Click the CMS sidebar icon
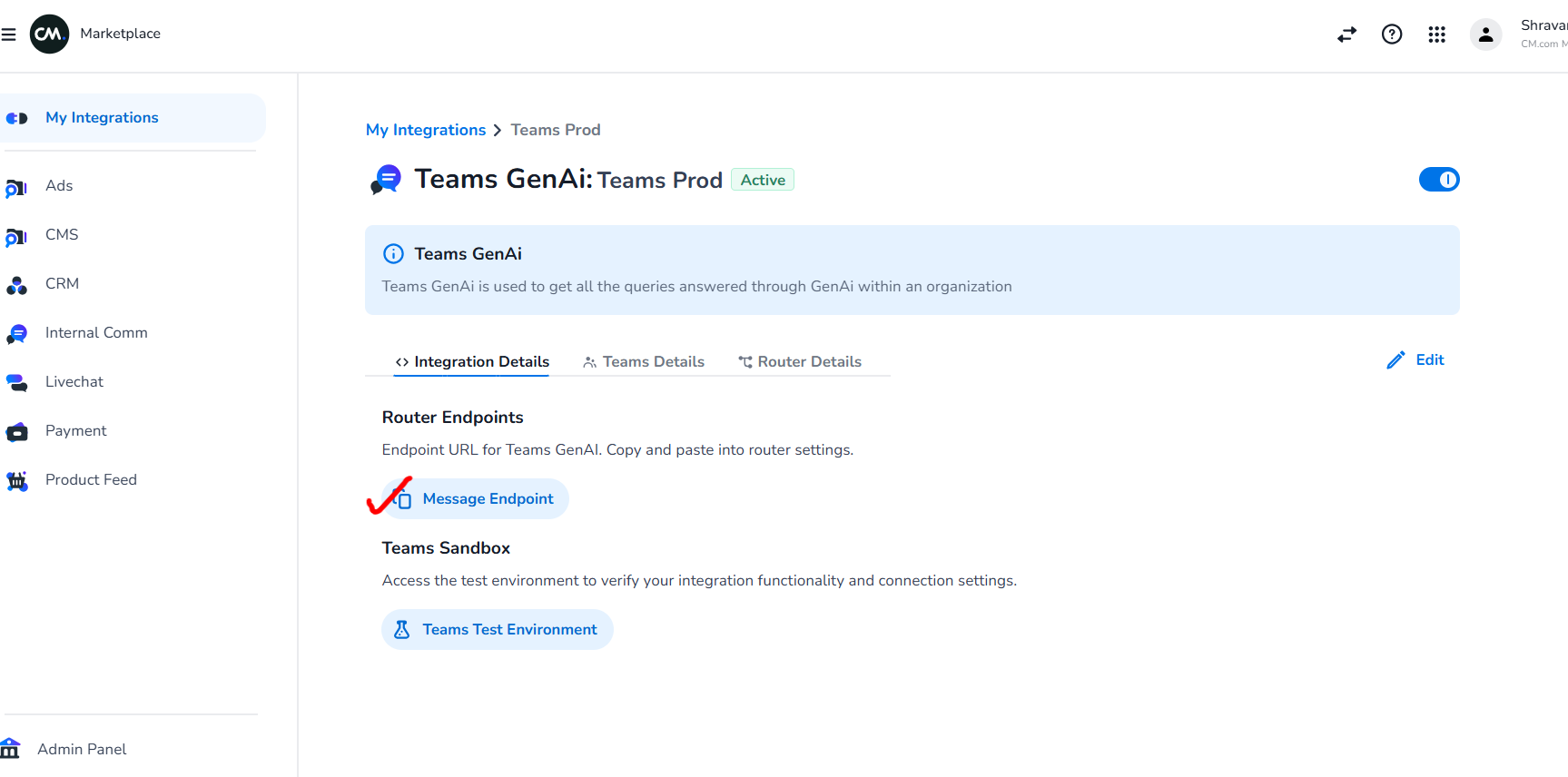The height and width of the screenshot is (777, 1568). tap(16, 237)
